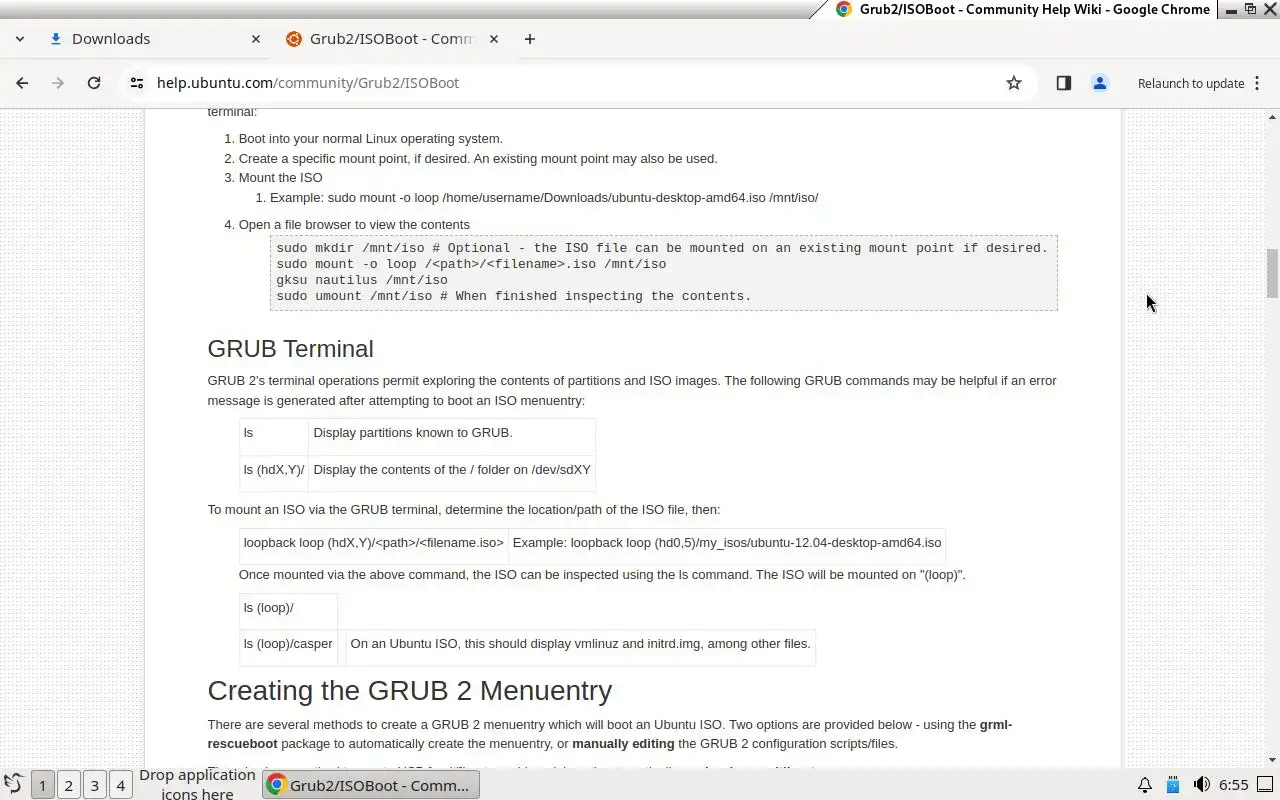Open tab search dropdown arrow
Viewport: 1280px width, 800px height.
click(20, 39)
